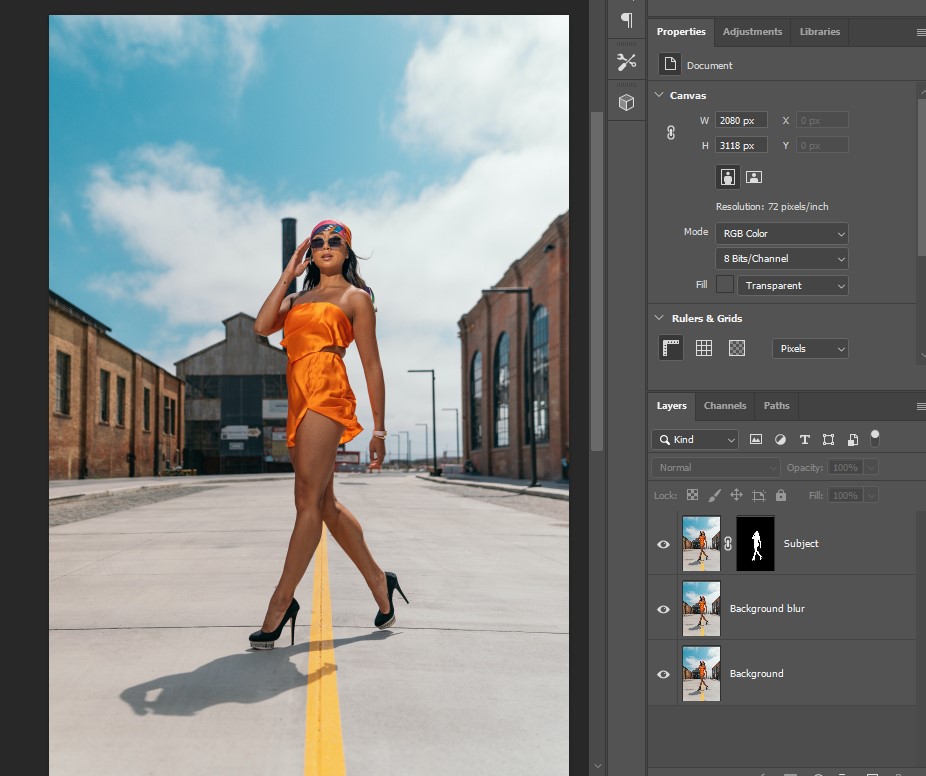Select the Background layer by name

point(756,674)
